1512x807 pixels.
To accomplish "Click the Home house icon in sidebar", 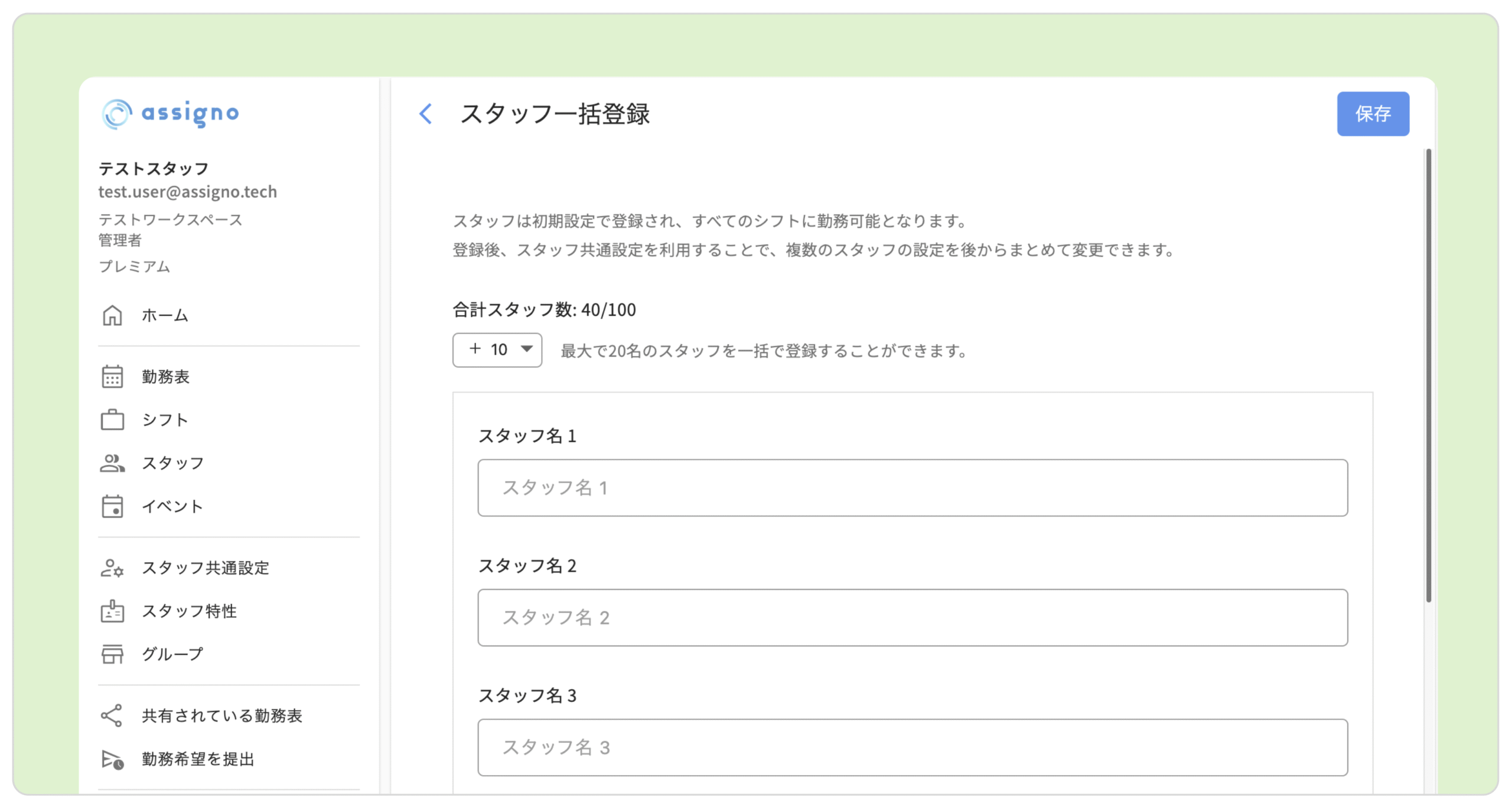I will tap(112, 315).
